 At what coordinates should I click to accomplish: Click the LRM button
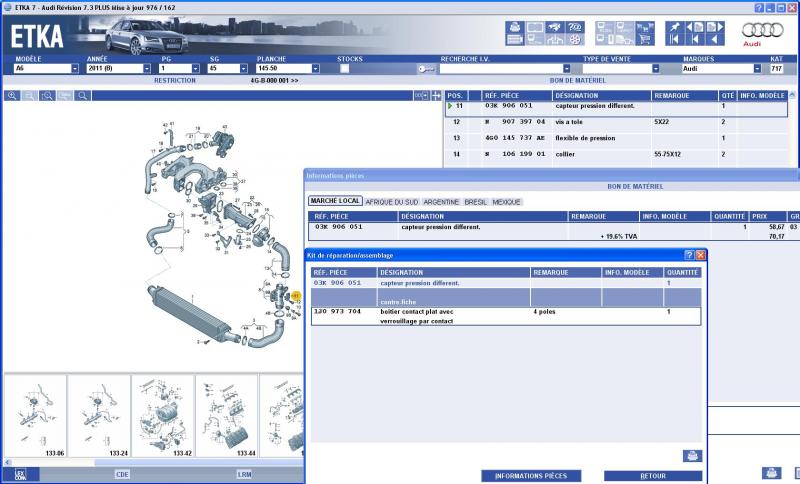point(244,474)
